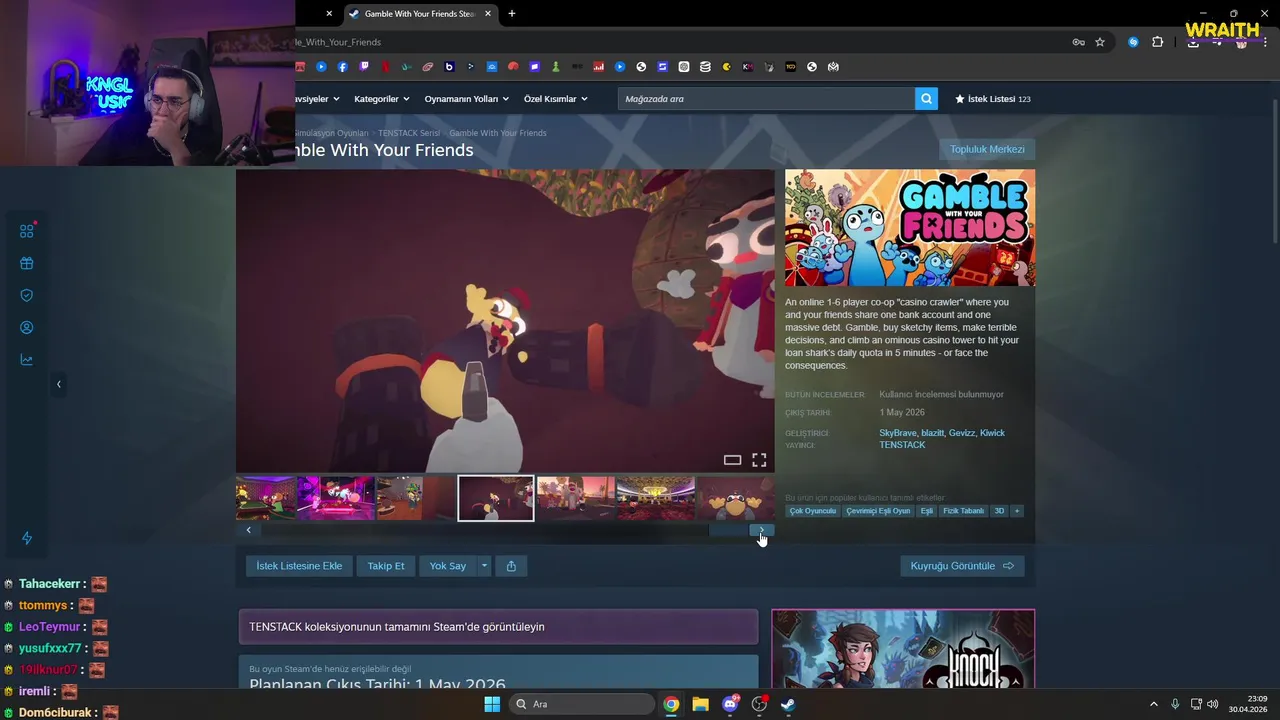Click the browser address bar URL
This screenshot has width=1280, height=720.
pos(338,42)
